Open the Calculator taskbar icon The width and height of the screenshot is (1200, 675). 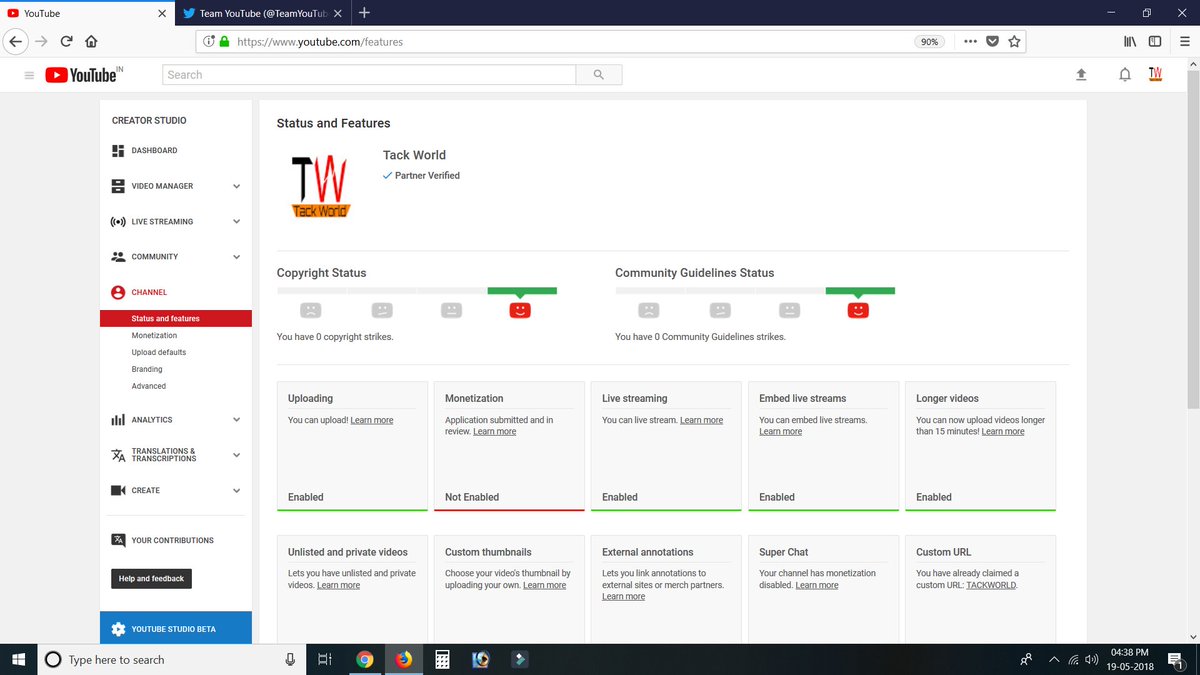442,660
